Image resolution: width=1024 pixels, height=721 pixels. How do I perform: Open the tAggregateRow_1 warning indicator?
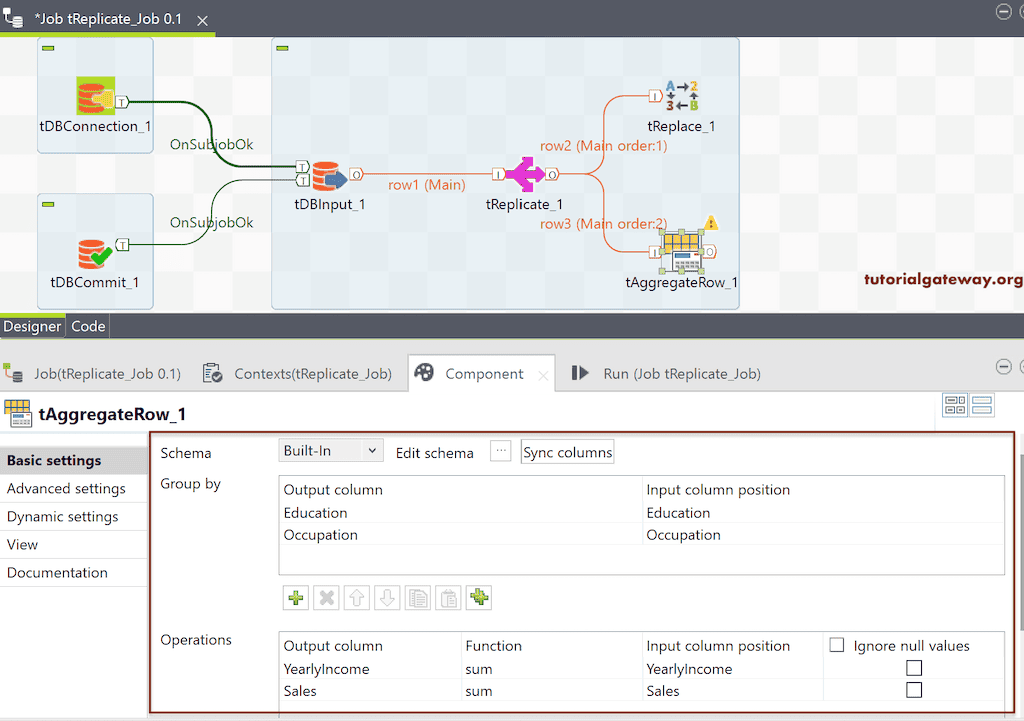click(711, 224)
